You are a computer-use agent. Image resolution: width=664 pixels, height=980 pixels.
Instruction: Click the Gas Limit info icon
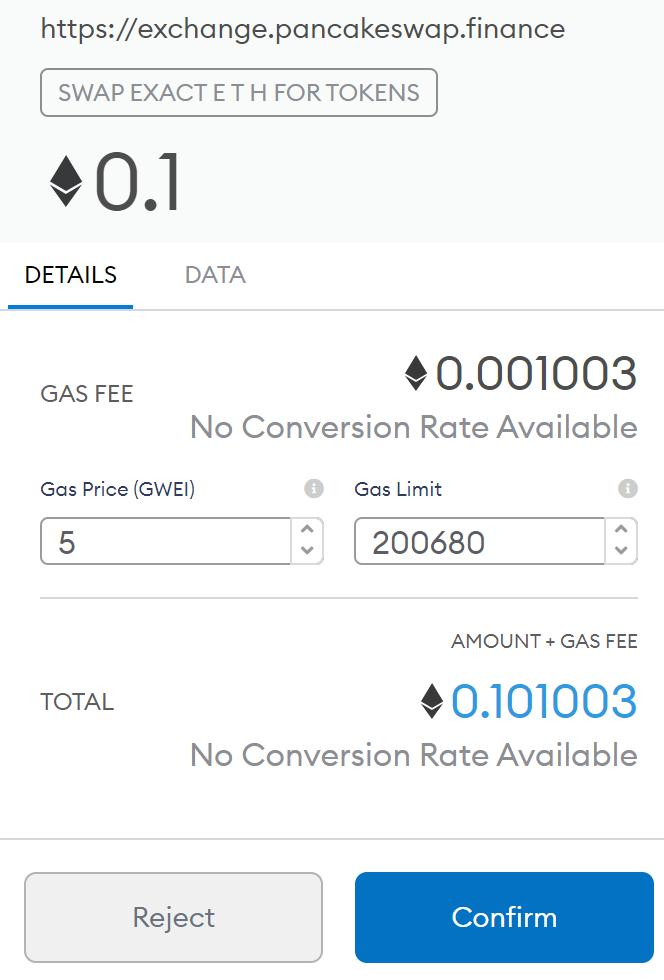[628, 489]
